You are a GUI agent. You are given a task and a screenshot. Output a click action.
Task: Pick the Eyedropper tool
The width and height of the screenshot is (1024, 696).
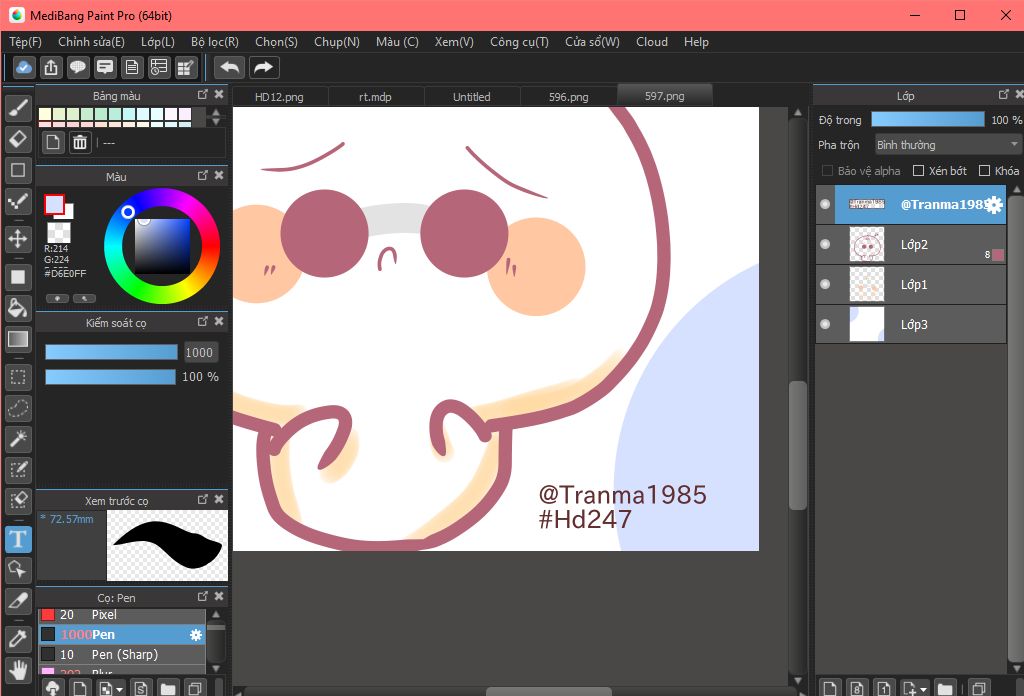tap(18, 639)
